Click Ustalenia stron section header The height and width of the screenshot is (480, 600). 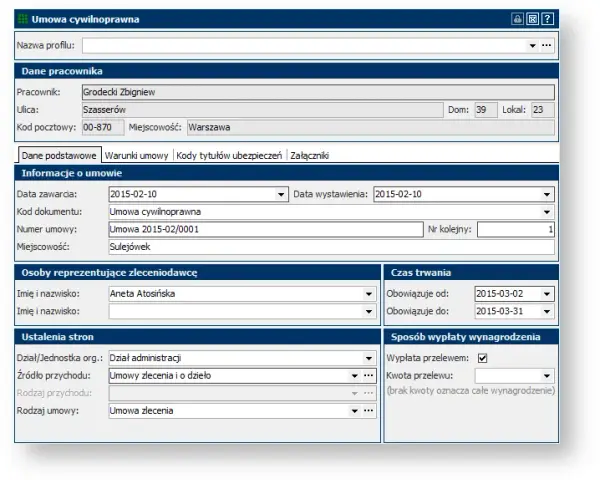(x=197, y=337)
